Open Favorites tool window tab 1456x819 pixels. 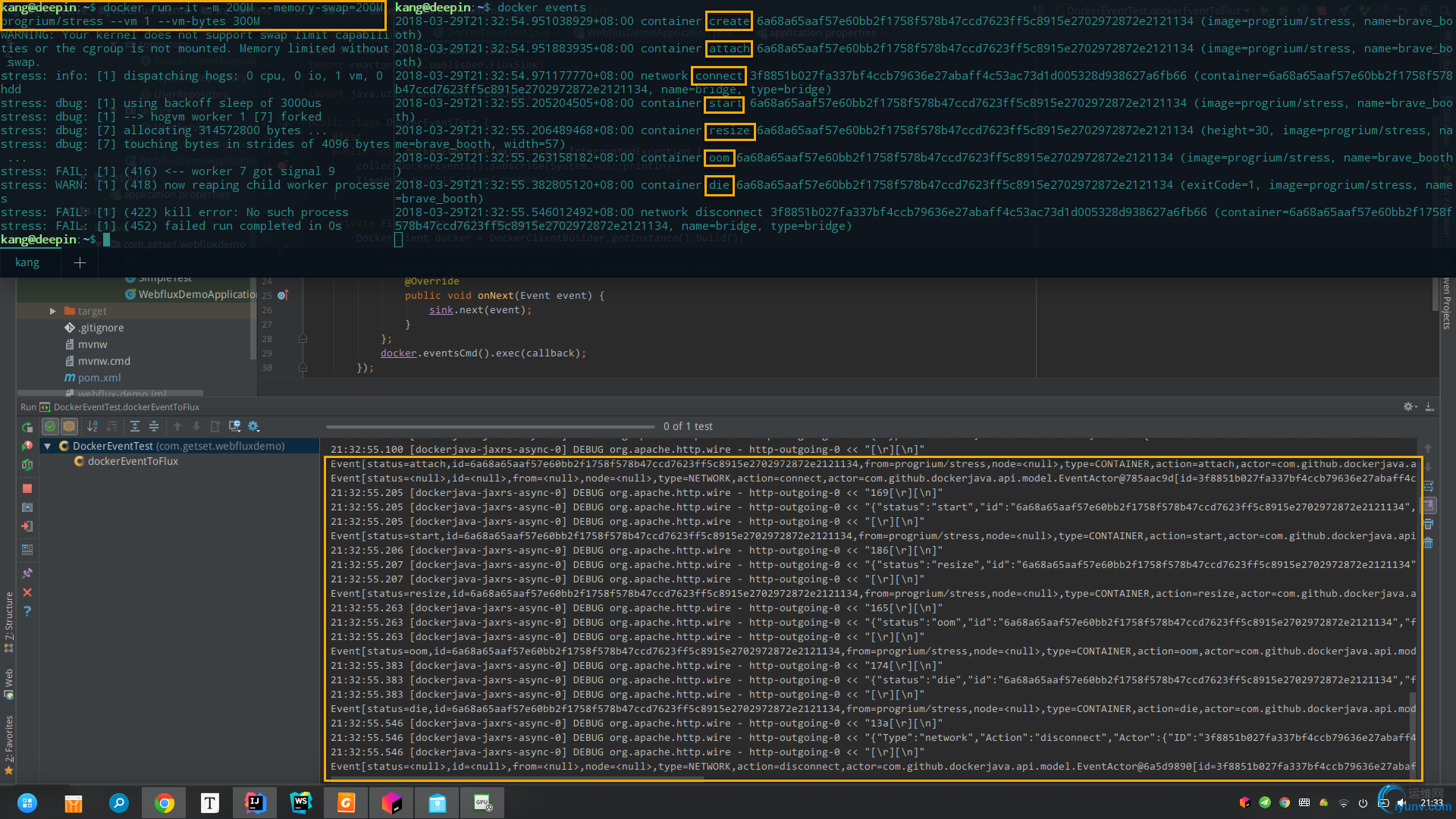coord(9,745)
